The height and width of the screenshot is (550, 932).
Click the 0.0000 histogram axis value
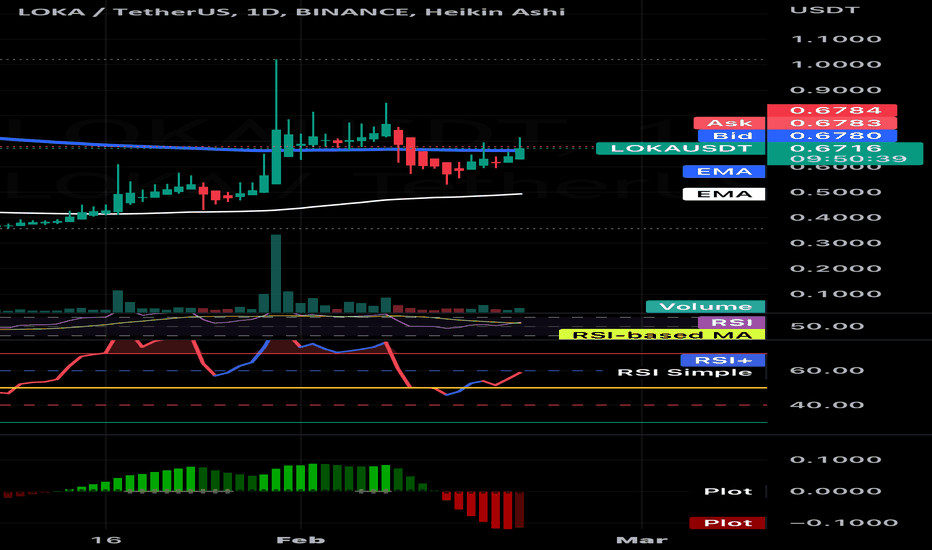[x=836, y=491]
